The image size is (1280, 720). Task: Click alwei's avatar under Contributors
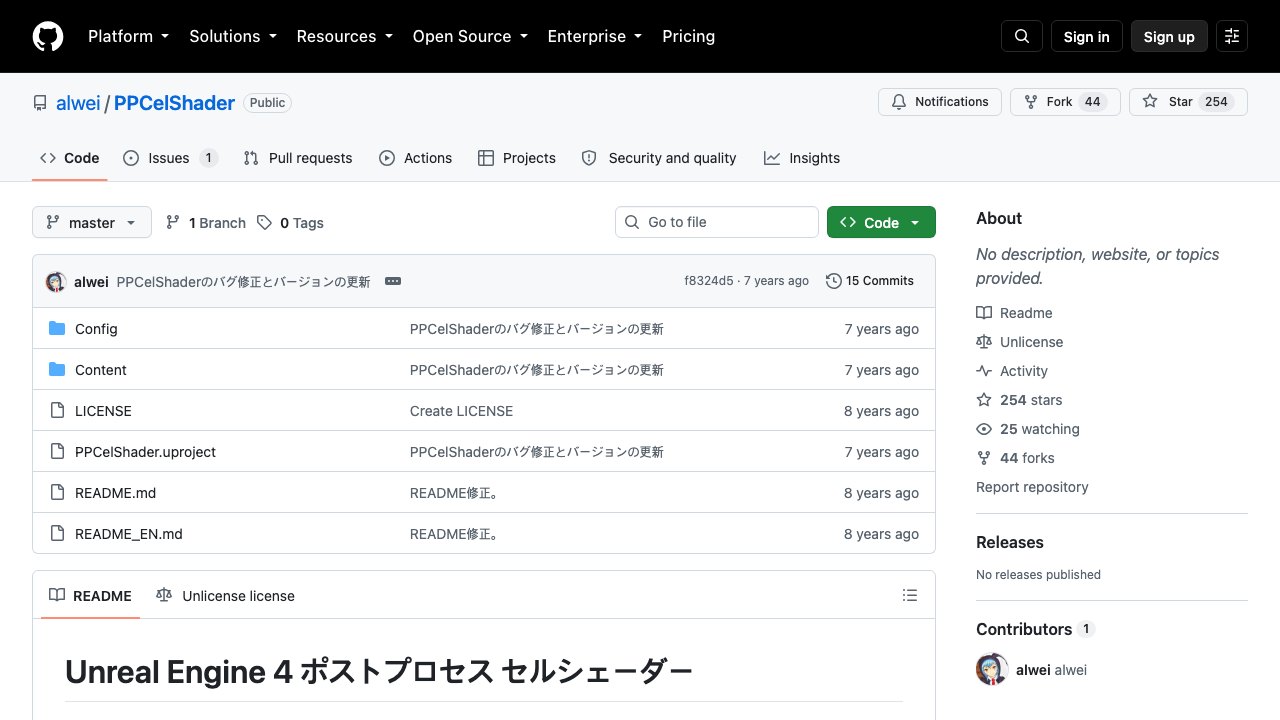pyautogui.click(x=992, y=669)
